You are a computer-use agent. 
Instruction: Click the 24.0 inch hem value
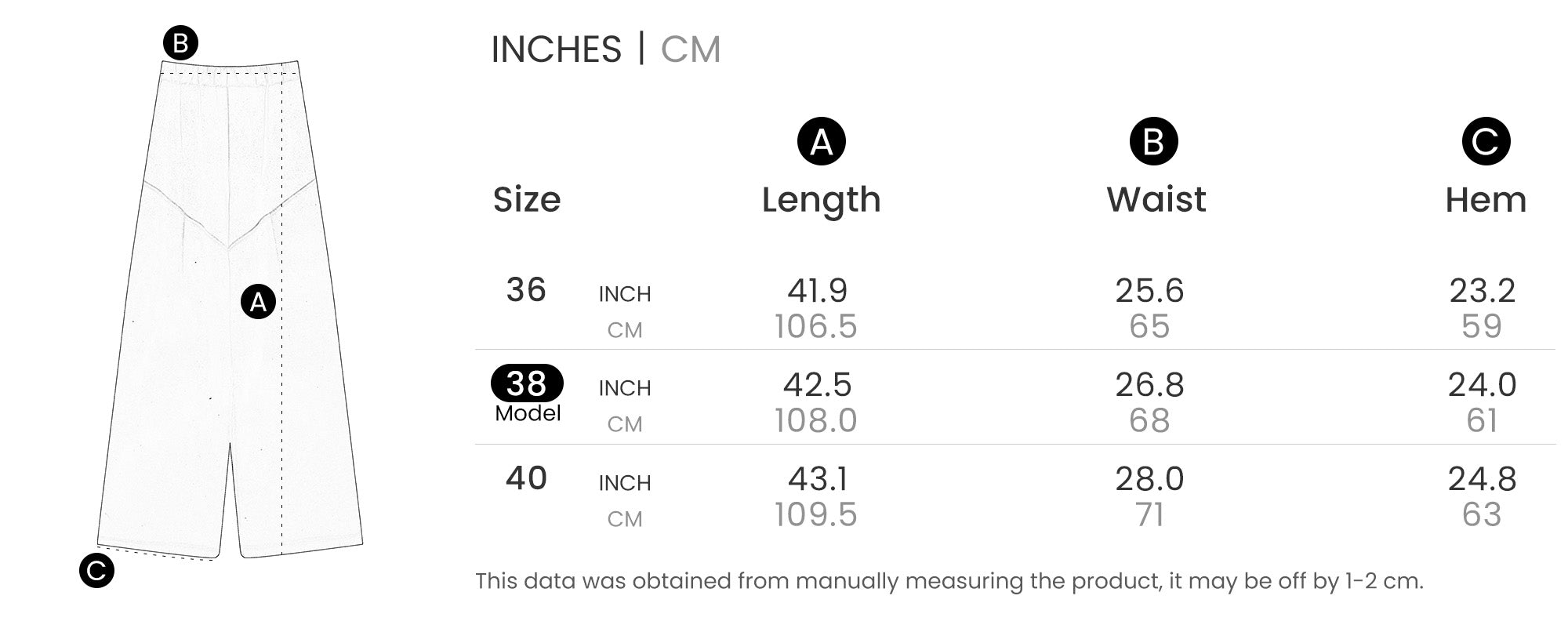coord(1482,385)
